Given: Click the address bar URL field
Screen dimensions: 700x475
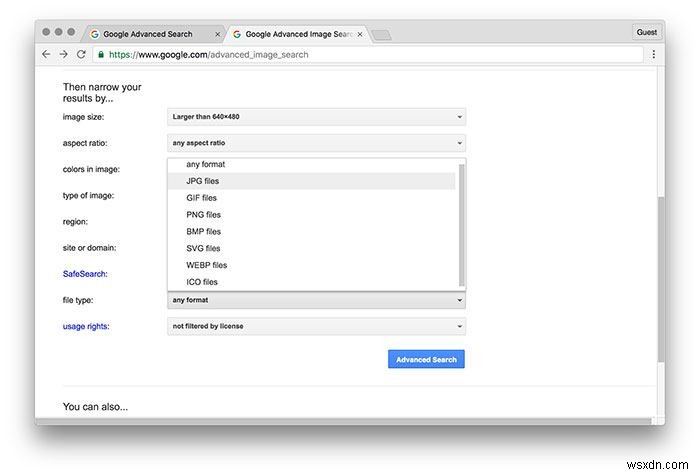Looking at the screenshot, I should pos(368,54).
